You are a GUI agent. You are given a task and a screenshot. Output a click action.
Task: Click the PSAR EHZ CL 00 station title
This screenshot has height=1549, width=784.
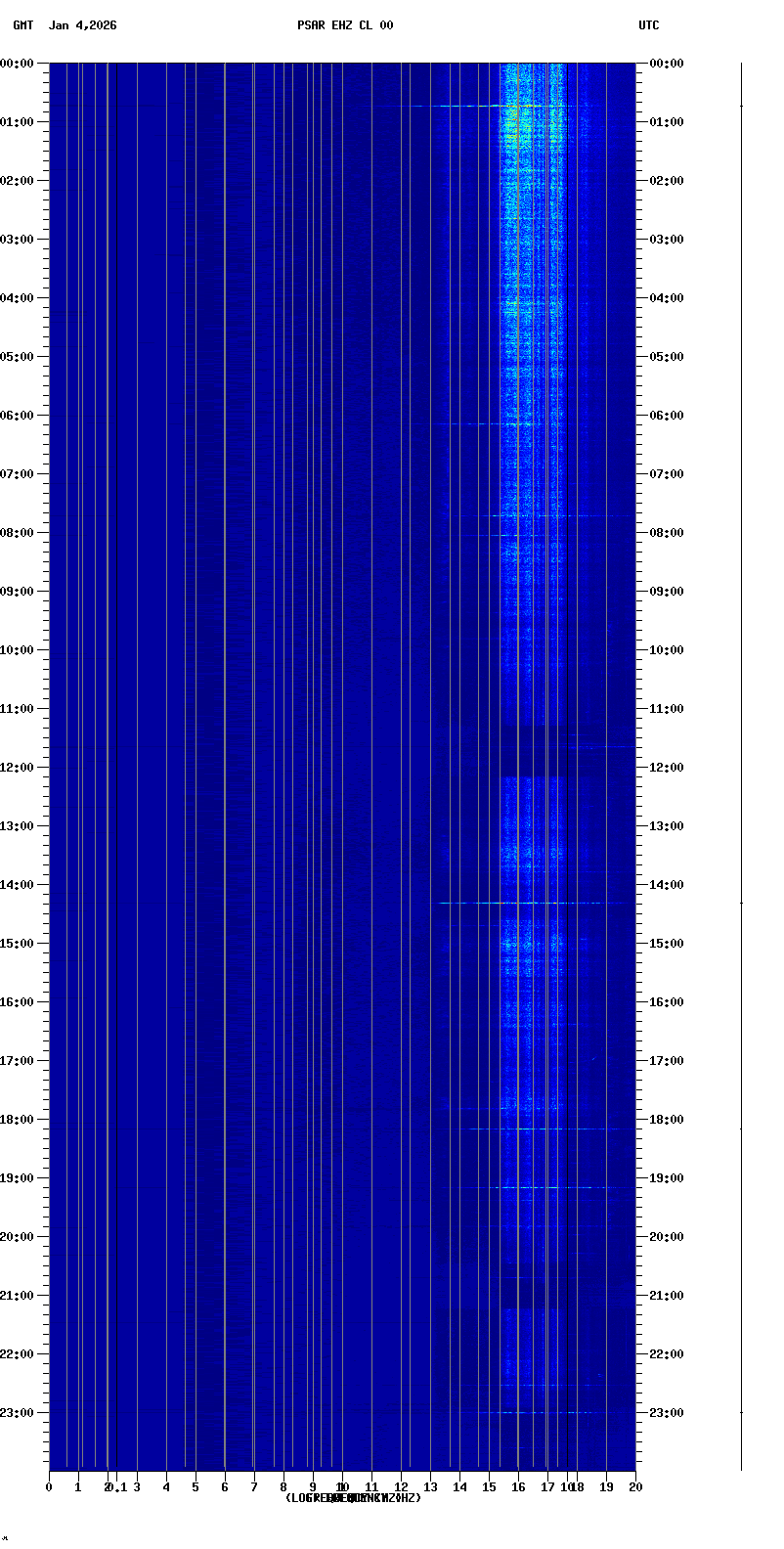[345, 25]
